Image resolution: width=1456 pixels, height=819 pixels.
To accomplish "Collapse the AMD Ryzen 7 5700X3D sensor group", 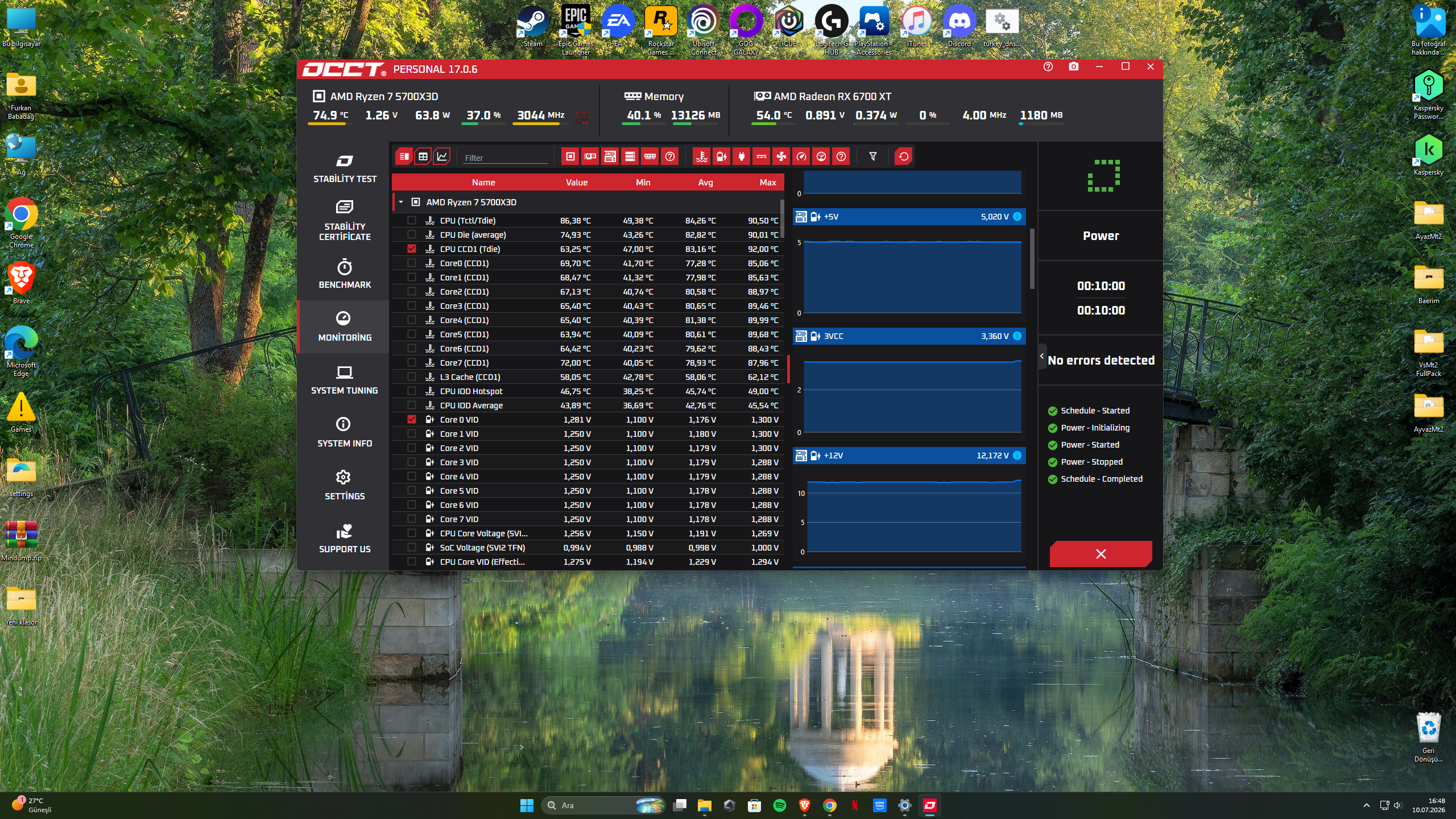I will tap(401, 202).
